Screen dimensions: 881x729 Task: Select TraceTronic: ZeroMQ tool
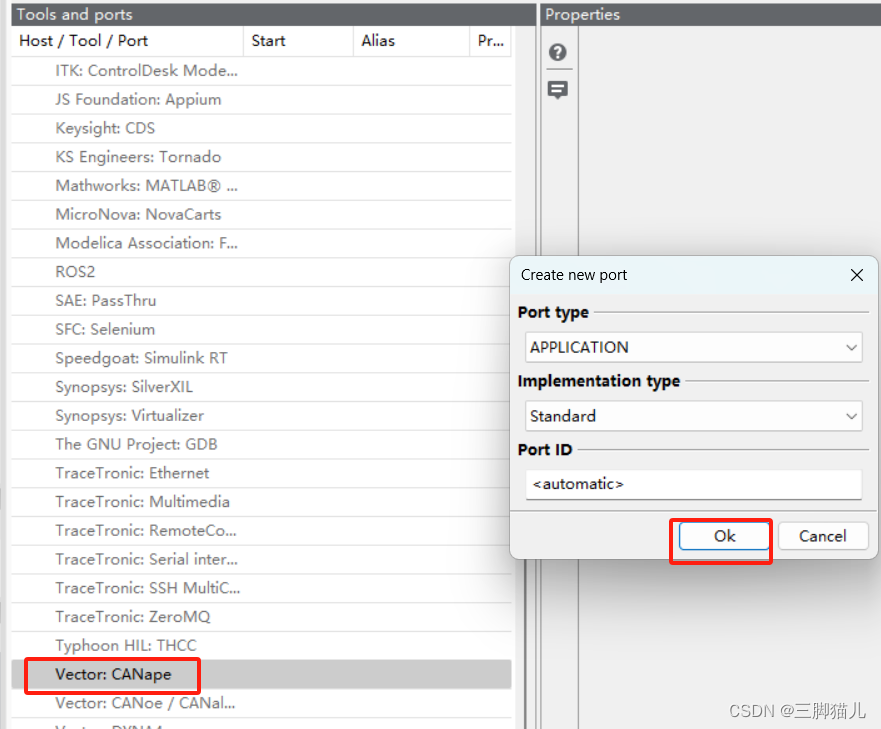coord(261,617)
